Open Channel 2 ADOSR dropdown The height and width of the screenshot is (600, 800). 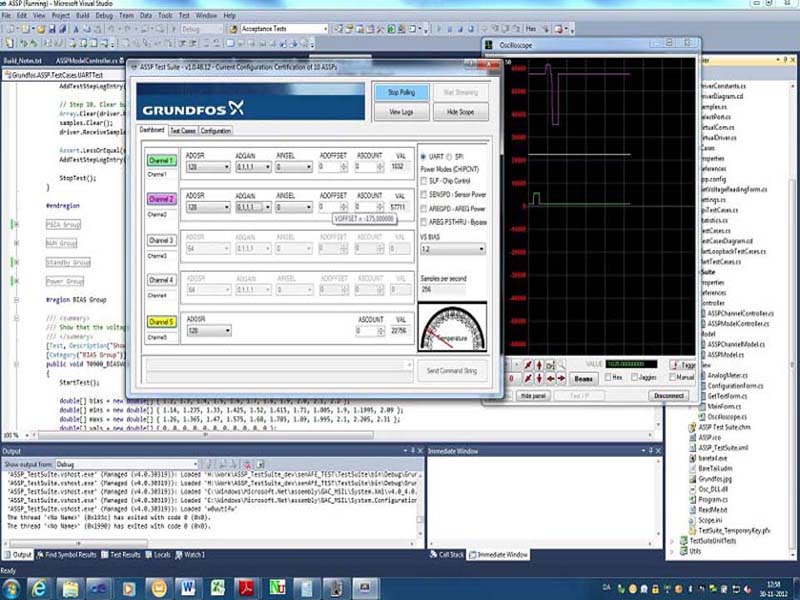tap(208, 207)
